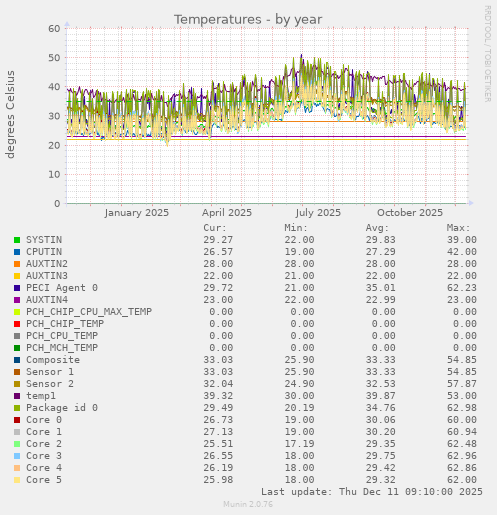This screenshot has height=515, width=497.
Task: Click the AUXTIN2 legend label
Action: click(47, 264)
